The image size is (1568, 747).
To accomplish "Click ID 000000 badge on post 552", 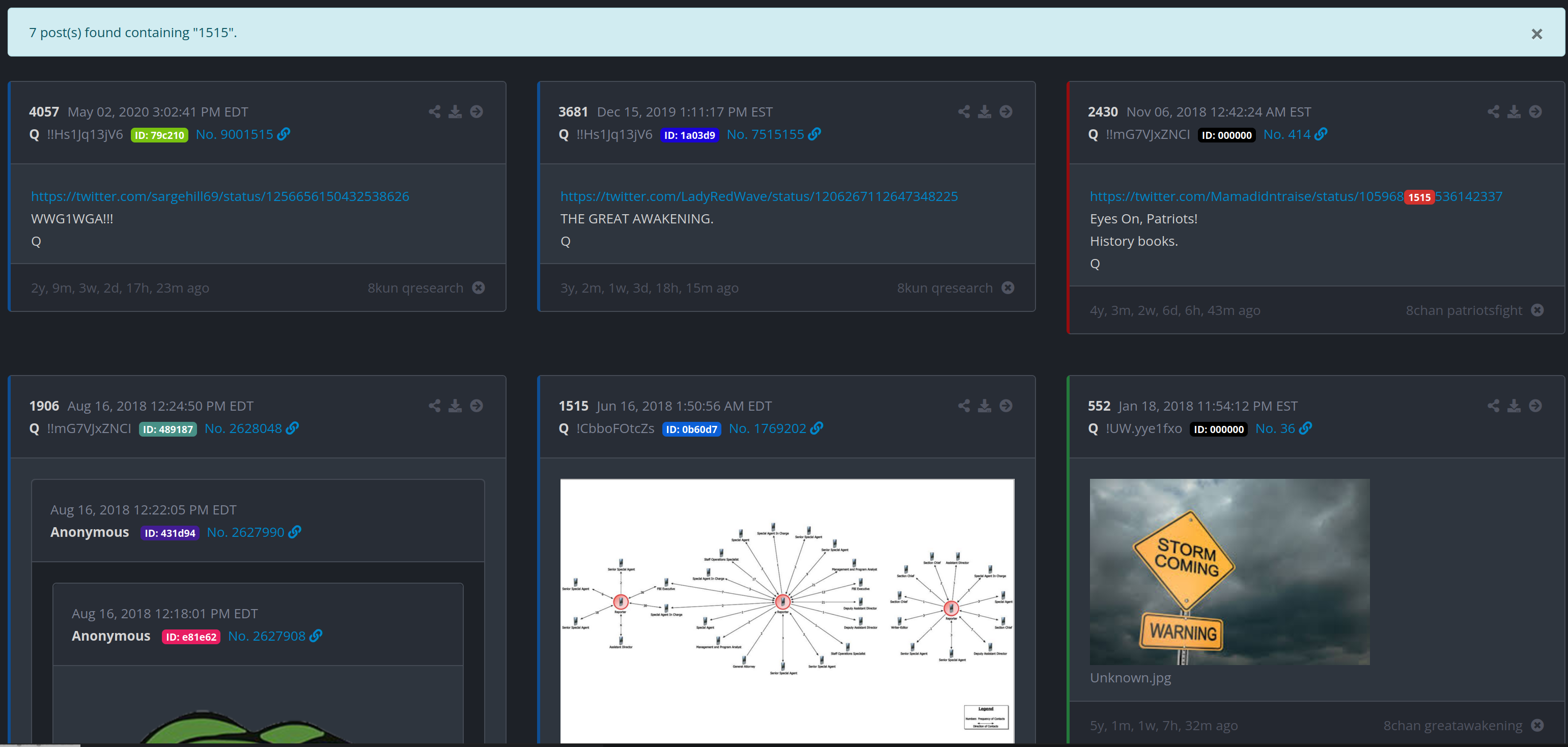I will (1219, 429).
